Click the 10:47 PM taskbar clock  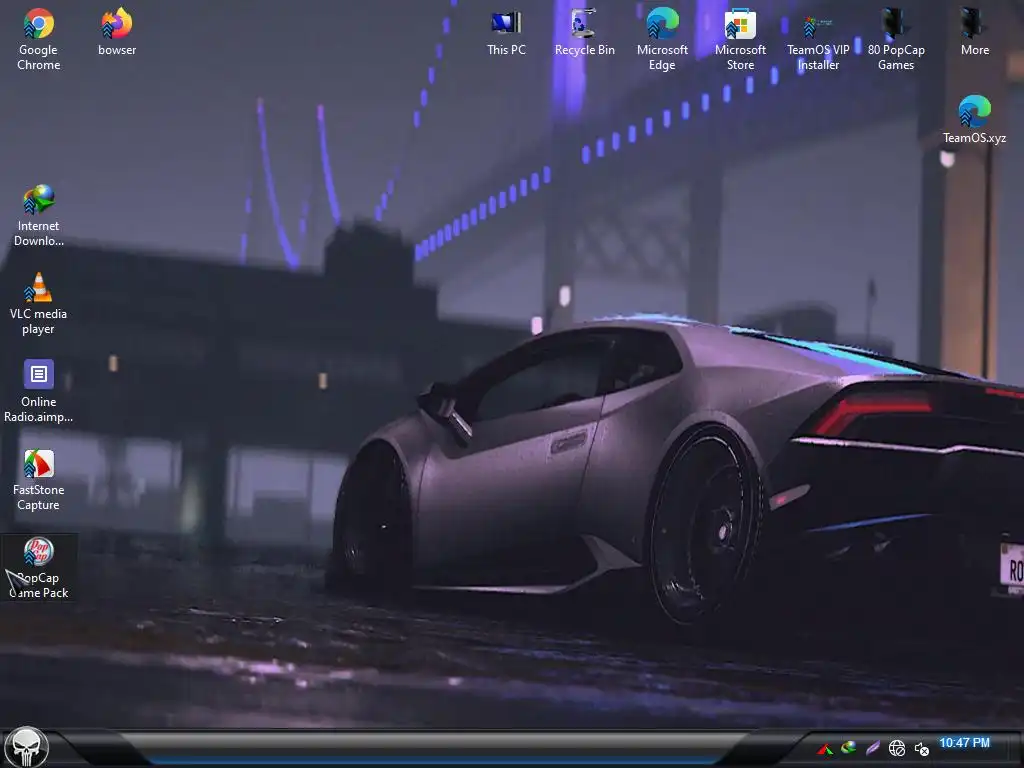click(x=964, y=743)
